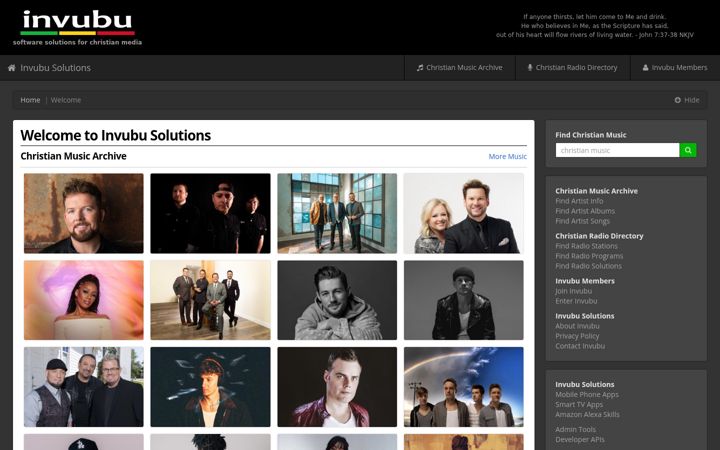
Task: Open thumbnail of three men outdoors by house
Action: [x=84, y=387]
